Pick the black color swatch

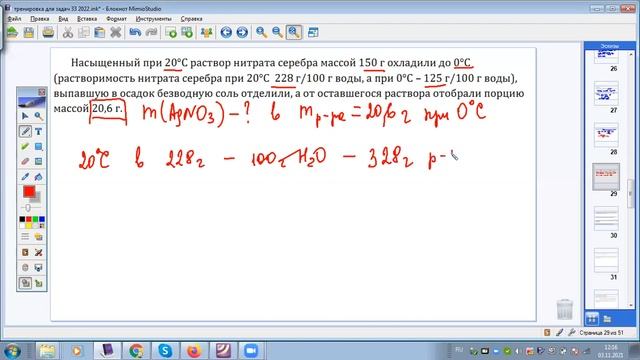22,220
